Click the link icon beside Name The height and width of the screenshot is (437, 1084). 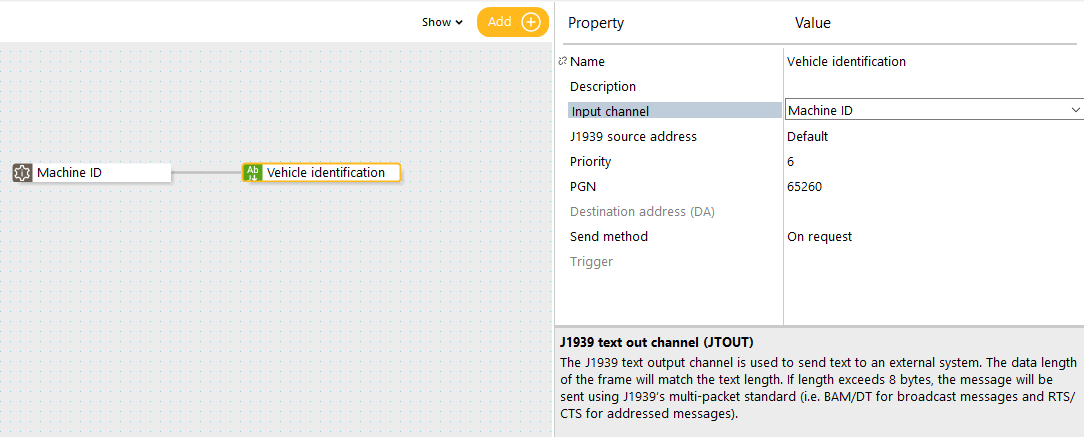(562, 62)
